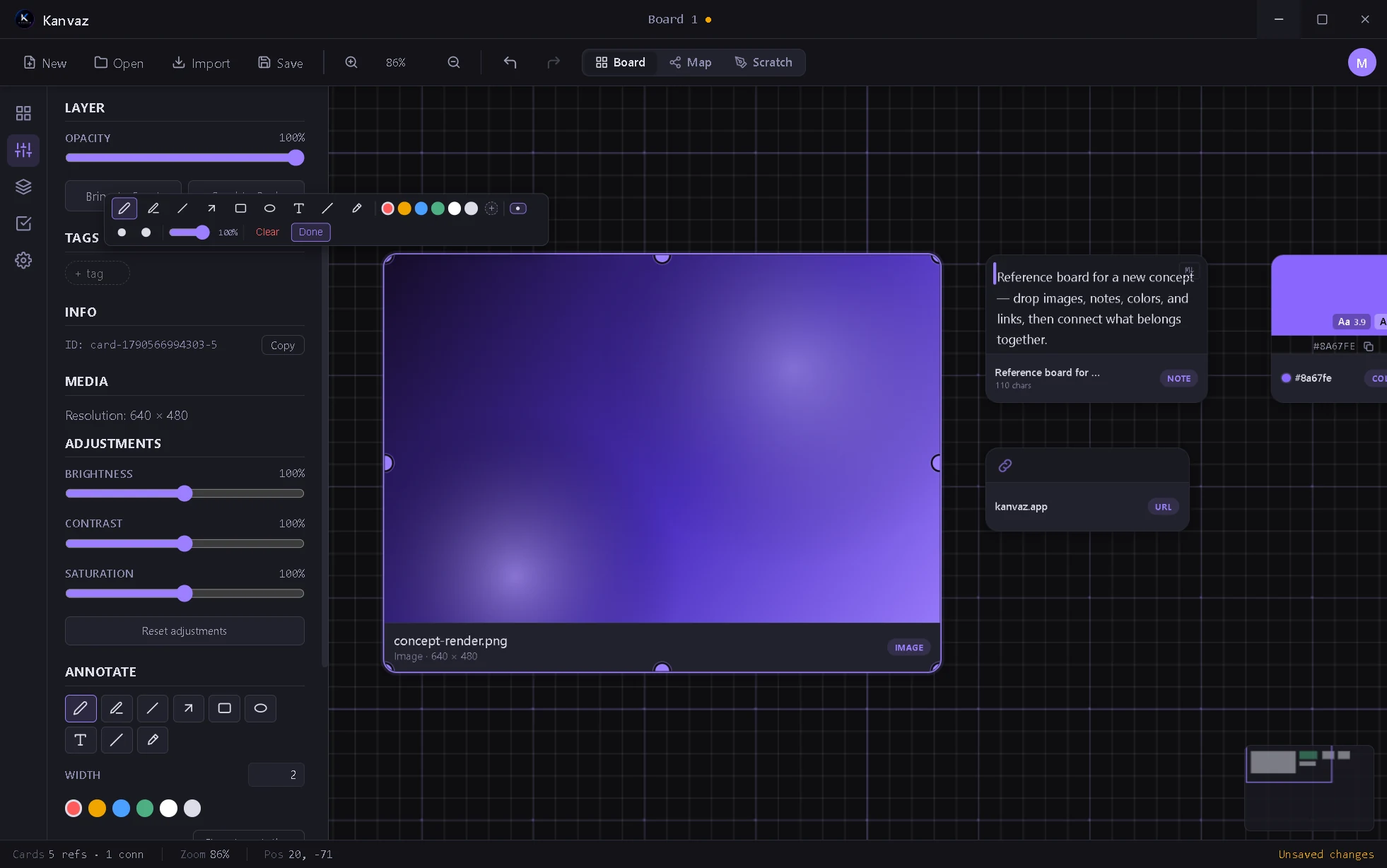Viewport: 1387px width, 868px height.
Task: Select the ellipse tool in floating annotation toolbar
Action: point(269,209)
